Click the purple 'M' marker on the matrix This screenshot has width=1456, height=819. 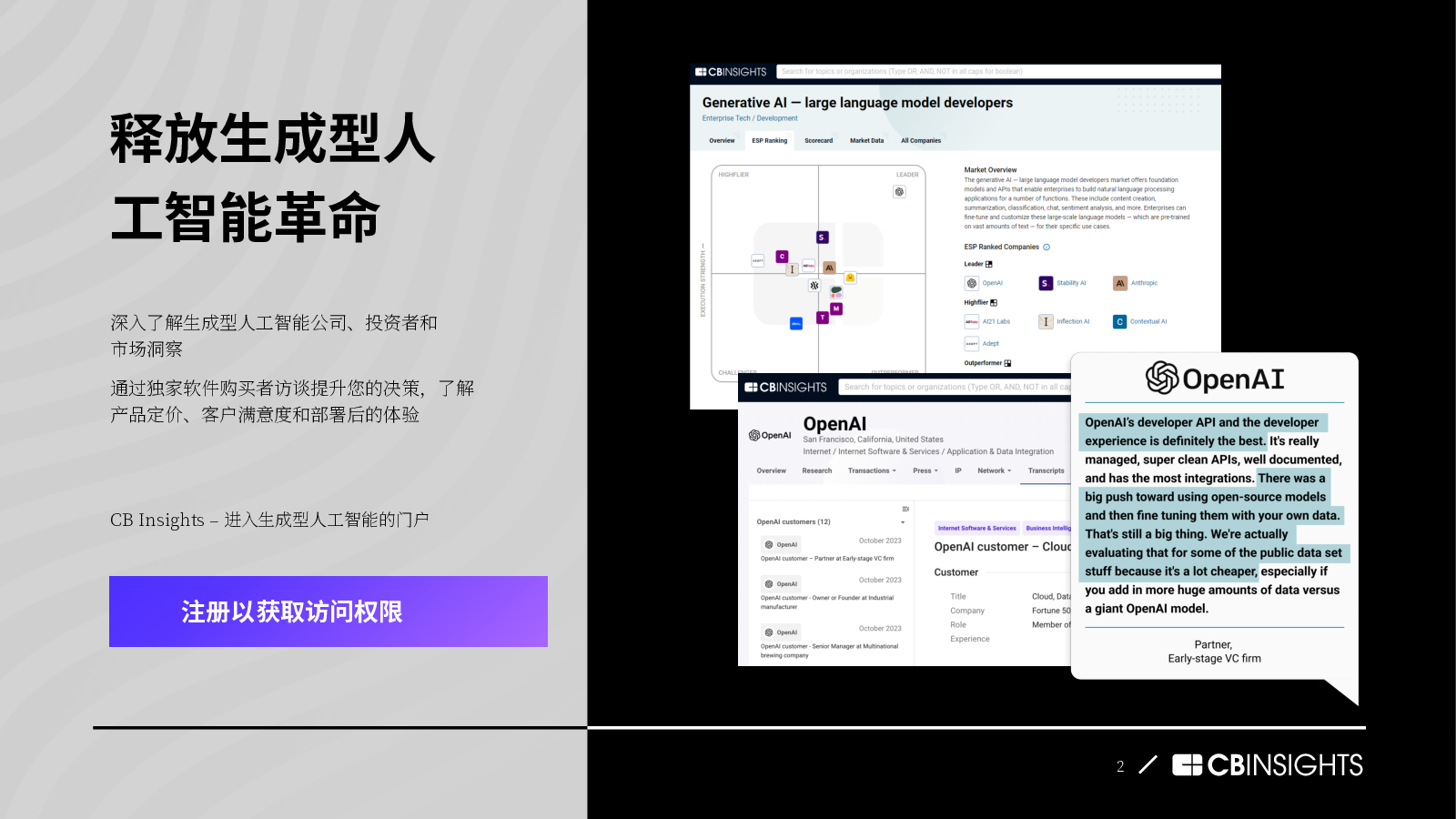click(x=836, y=308)
